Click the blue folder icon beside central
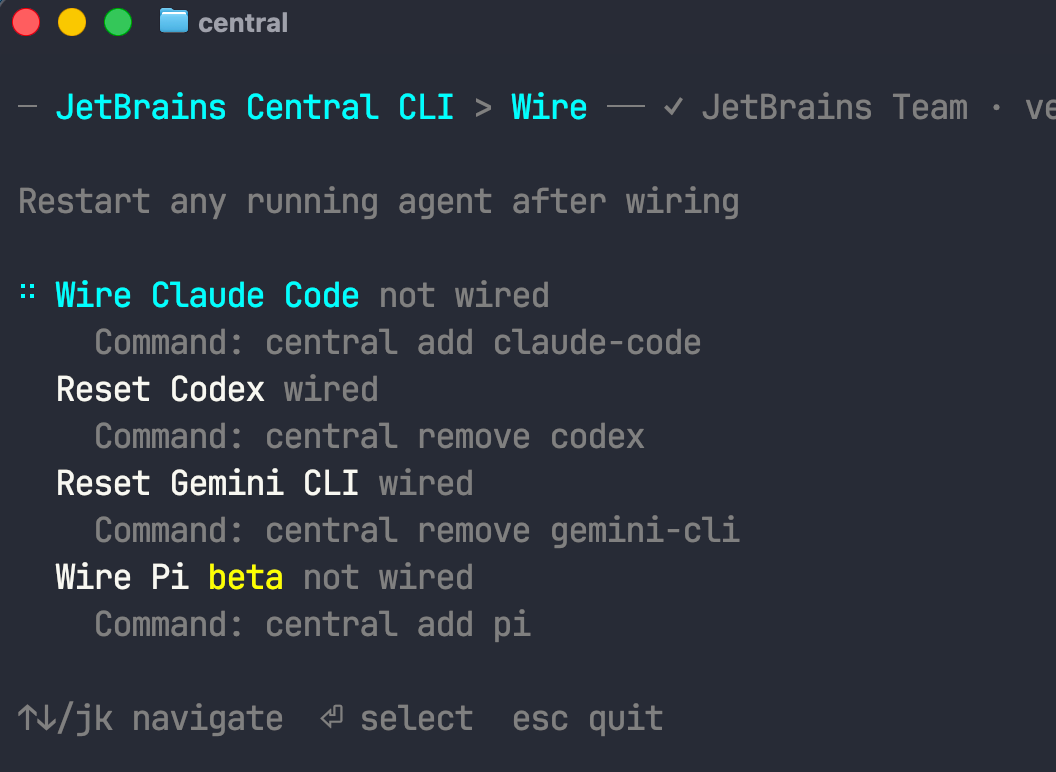This screenshot has height=772, width=1056. 174,21
